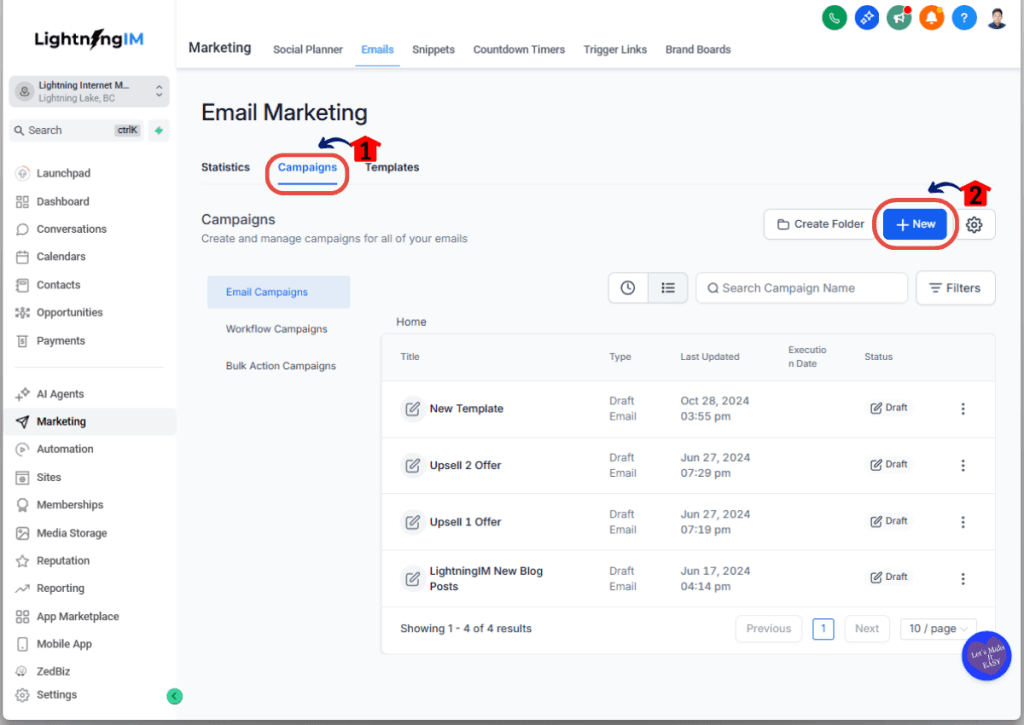Open the Filters dropdown
The image size is (1024, 725).
click(x=955, y=287)
